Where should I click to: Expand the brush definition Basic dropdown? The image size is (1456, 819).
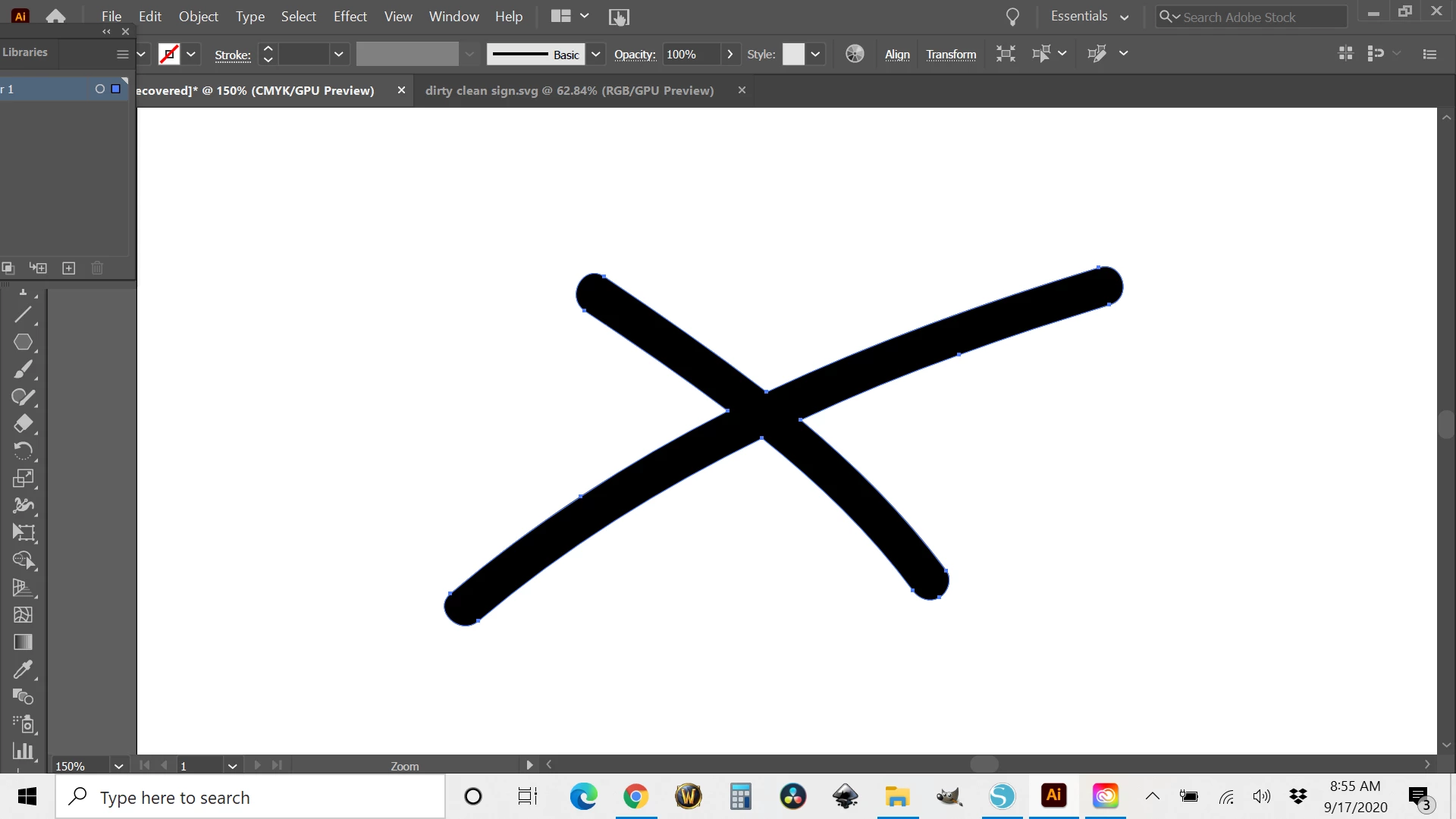point(596,55)
